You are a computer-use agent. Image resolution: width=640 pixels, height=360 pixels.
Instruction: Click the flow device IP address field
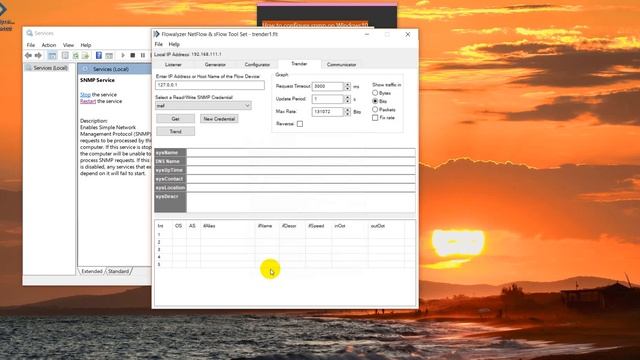[210, 85]
